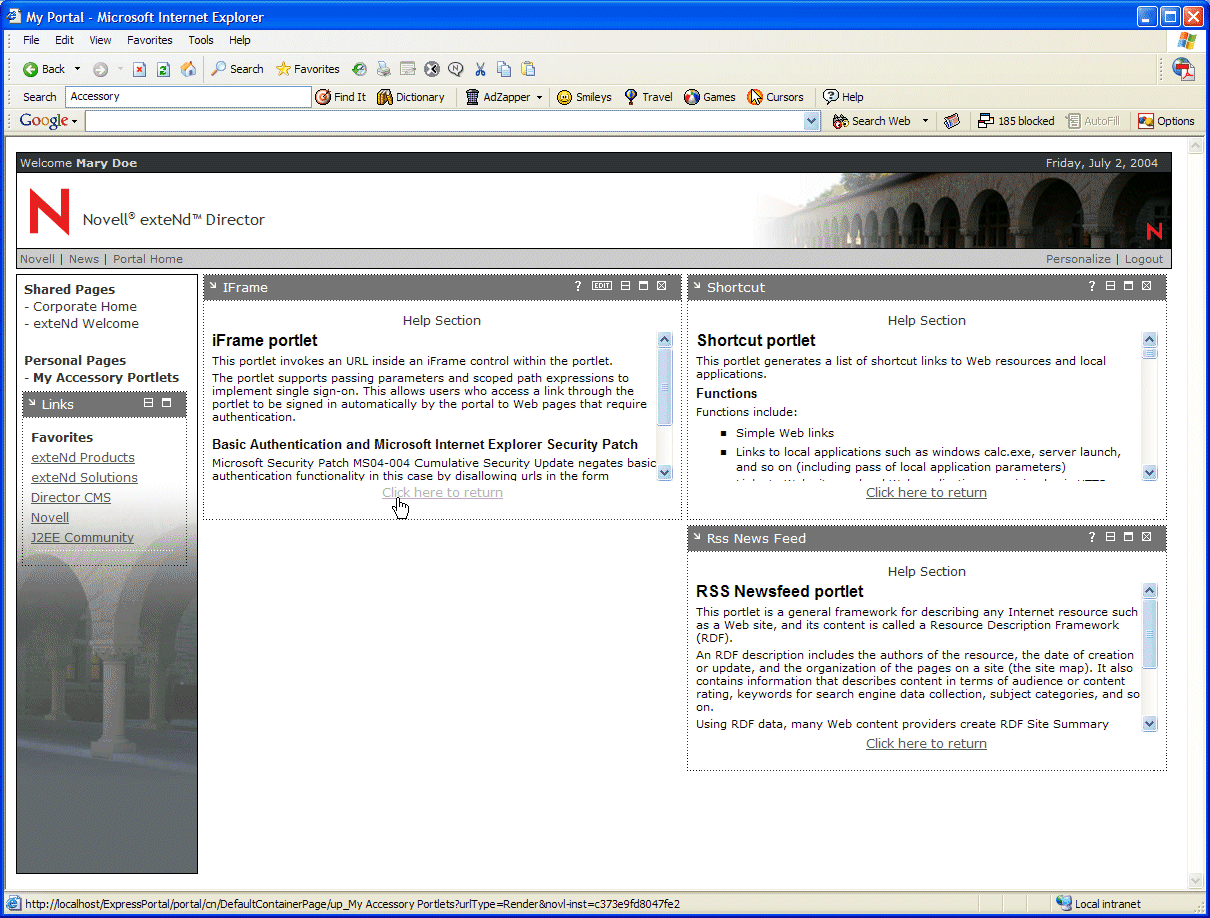
Task: Remove the Rss News Feed portlet
Action: (1146, 537)
